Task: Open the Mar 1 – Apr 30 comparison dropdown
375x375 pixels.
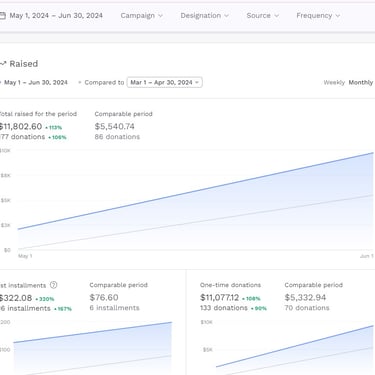Action: 165,82
